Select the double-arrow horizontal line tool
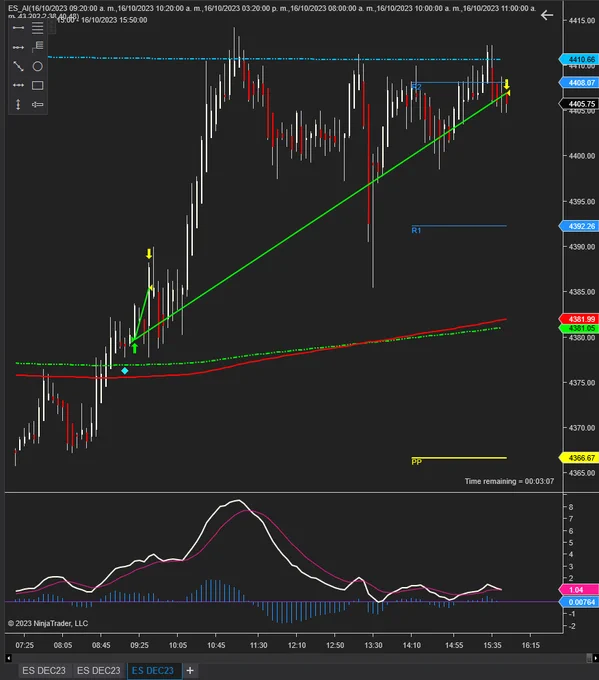This screenshot has height=680, width=599. (x=18, y=85)
